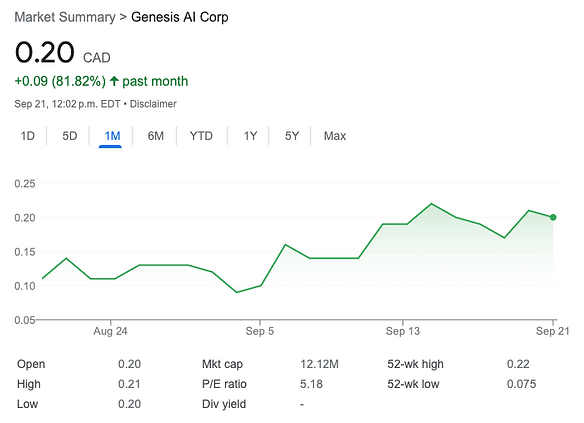Screen dimensions: 584x423
Task: Click the Sep 5 x-axis label
Action: 260,331
